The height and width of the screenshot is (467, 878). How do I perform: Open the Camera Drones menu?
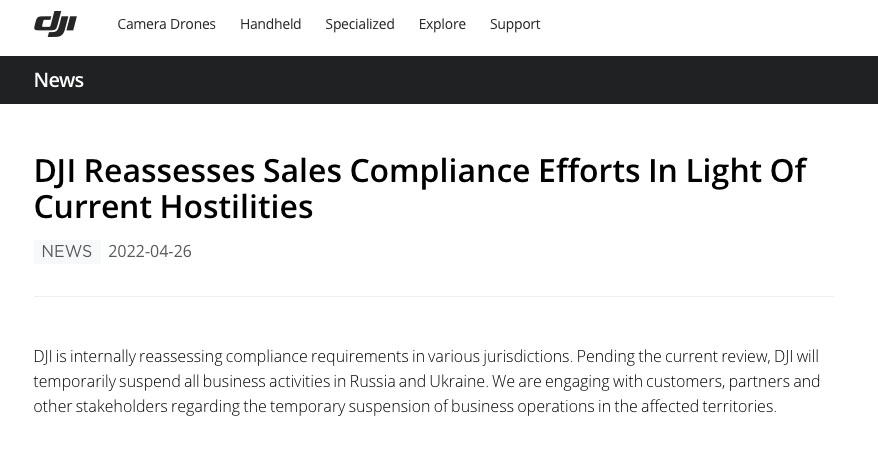pyautogui.click(x=166, y=24)
